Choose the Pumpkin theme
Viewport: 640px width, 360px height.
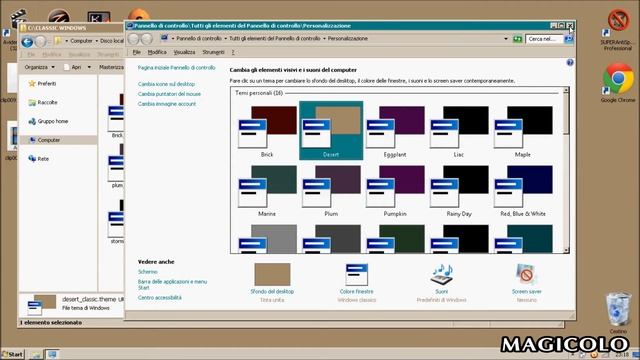pos(395,190)
